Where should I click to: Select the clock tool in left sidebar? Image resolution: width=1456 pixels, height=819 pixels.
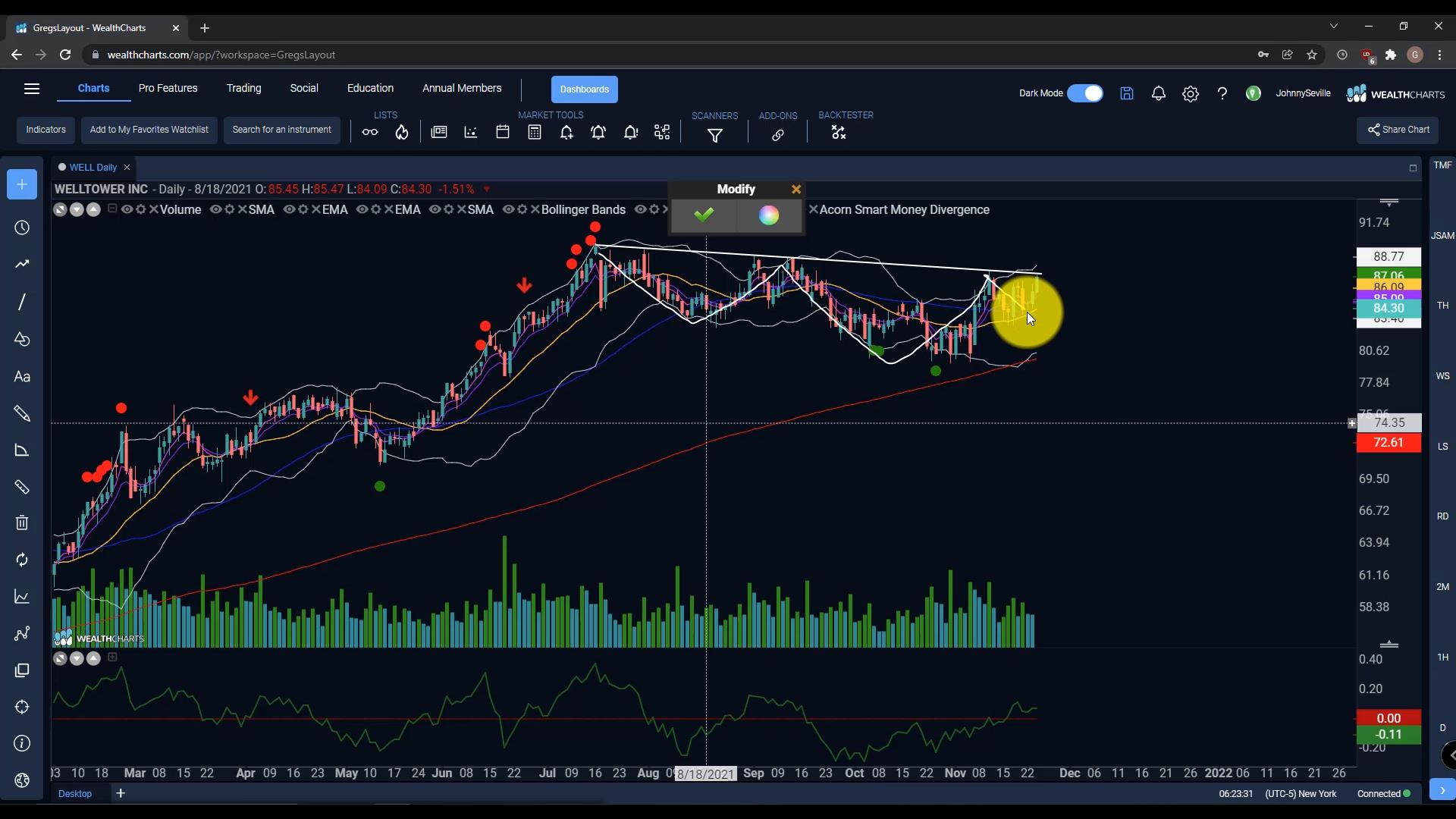[22, 228]
